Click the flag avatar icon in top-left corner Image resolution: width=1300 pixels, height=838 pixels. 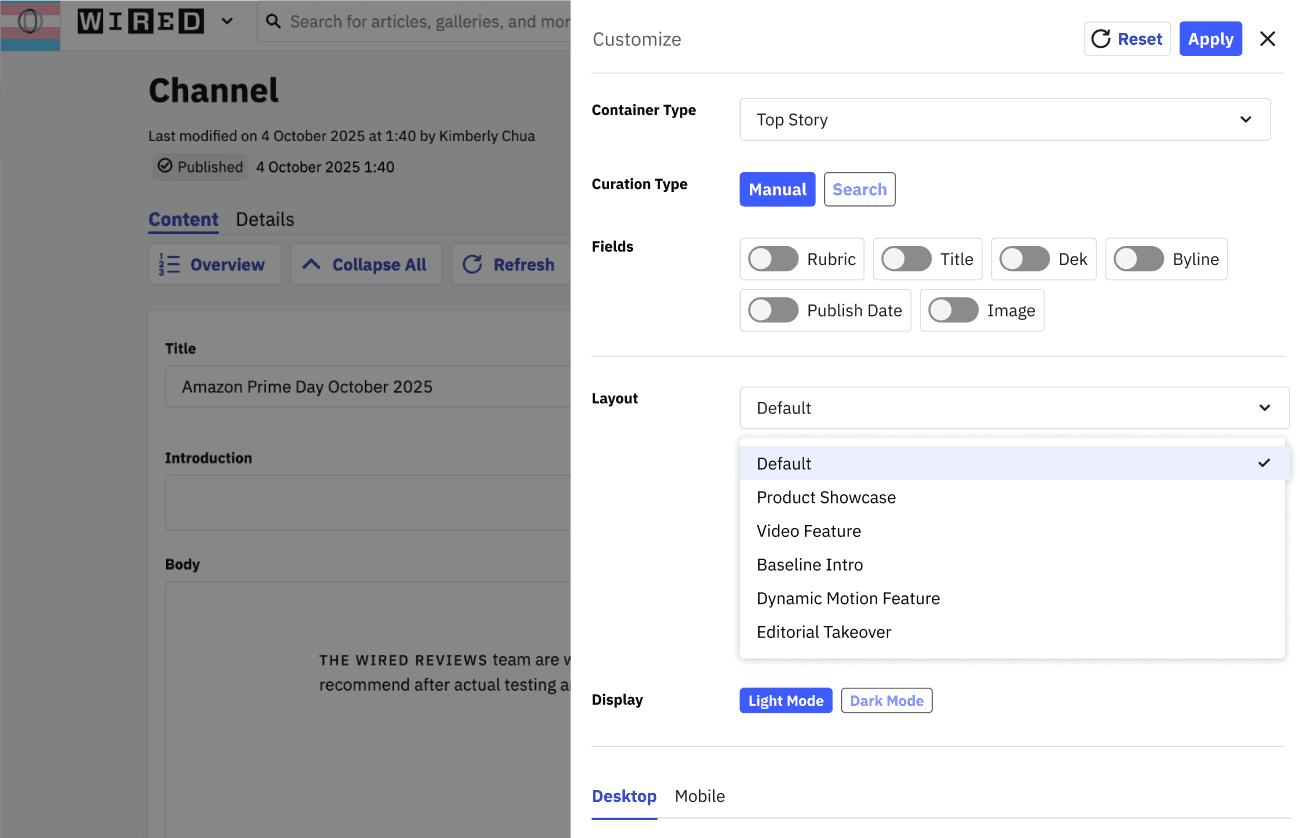tap(30, 21)
